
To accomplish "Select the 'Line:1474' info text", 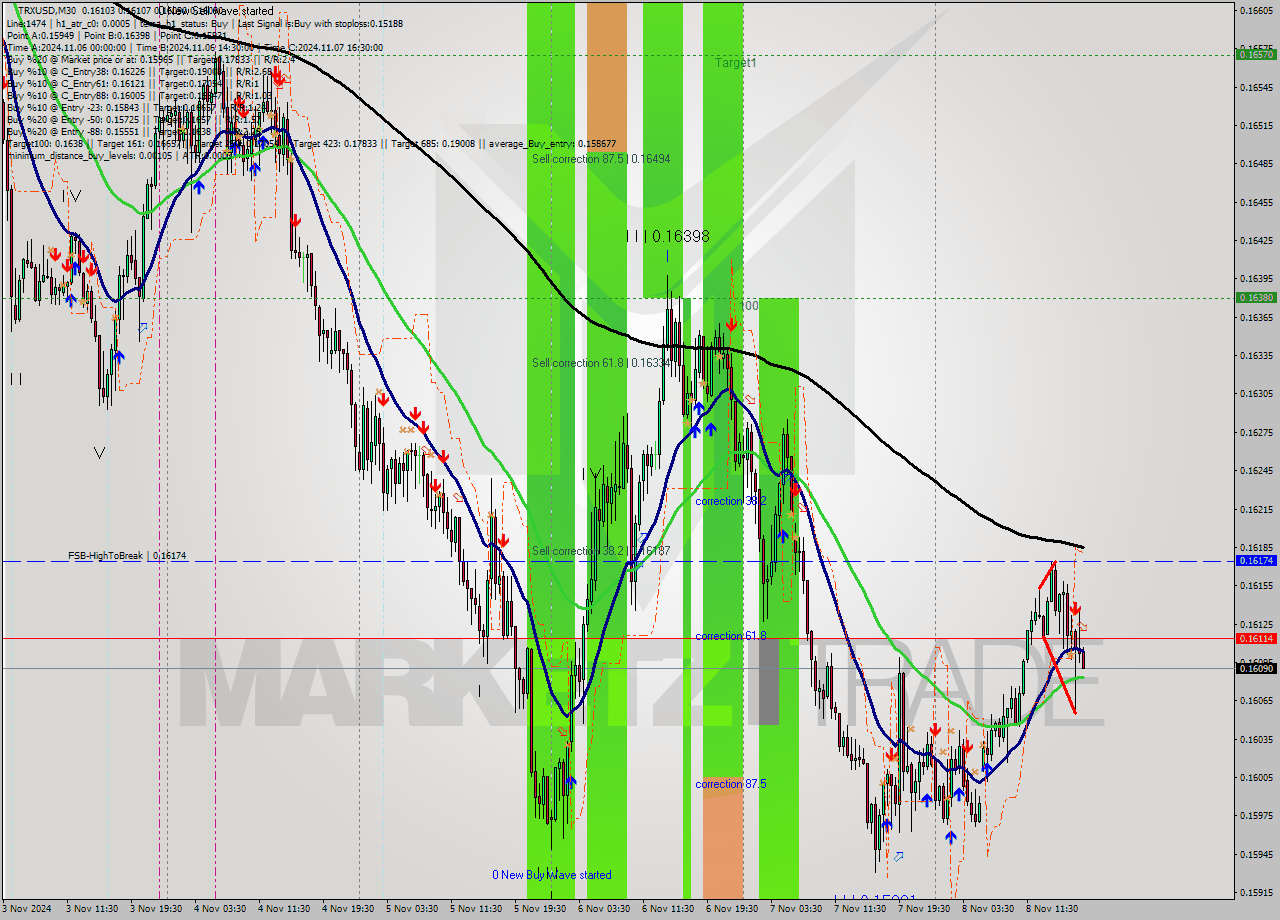I will pos(26,23).
